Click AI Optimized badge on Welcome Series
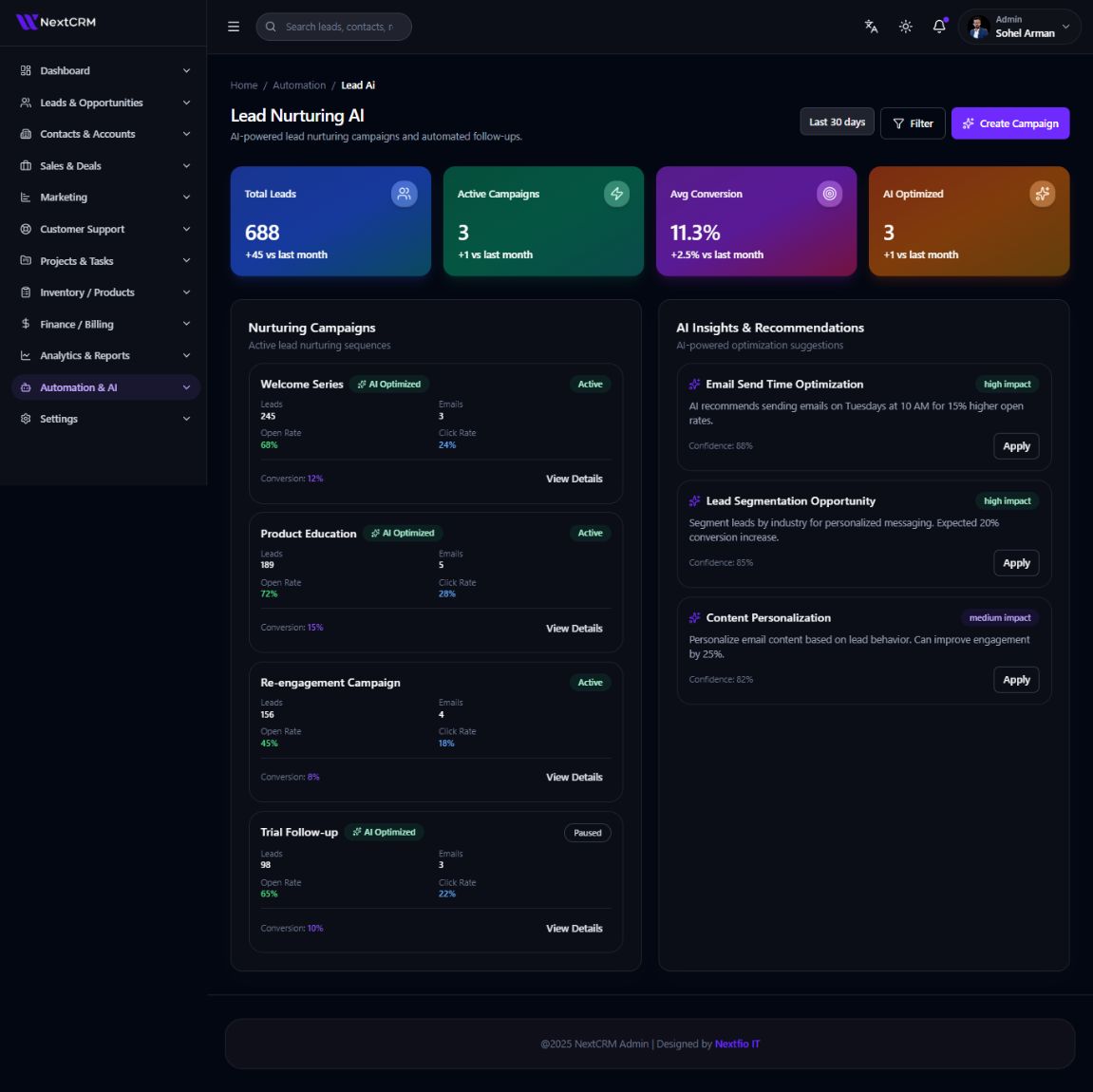Screen dimensions: 1093x1092 tap(389, 384)
